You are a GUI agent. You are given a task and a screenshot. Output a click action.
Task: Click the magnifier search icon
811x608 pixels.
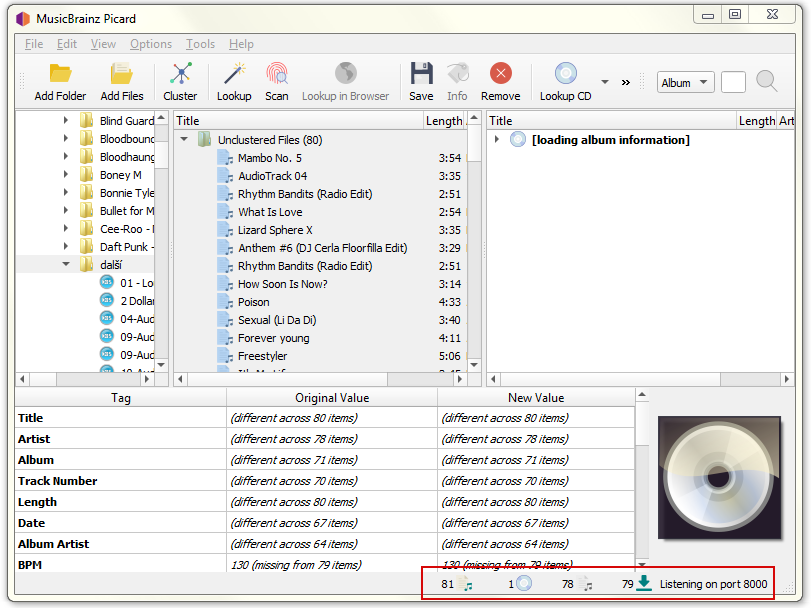tap(767, 82)
